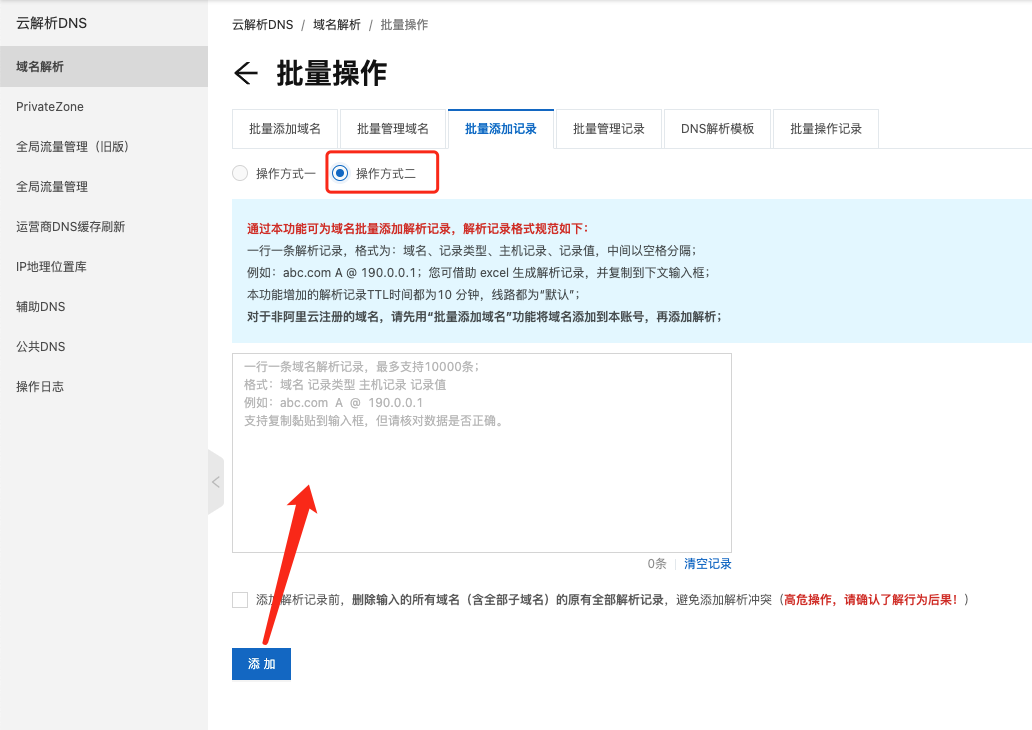Open the DNS解析模板 tab
Viewport: 1032px width, 730px height.
pos(717,129)
